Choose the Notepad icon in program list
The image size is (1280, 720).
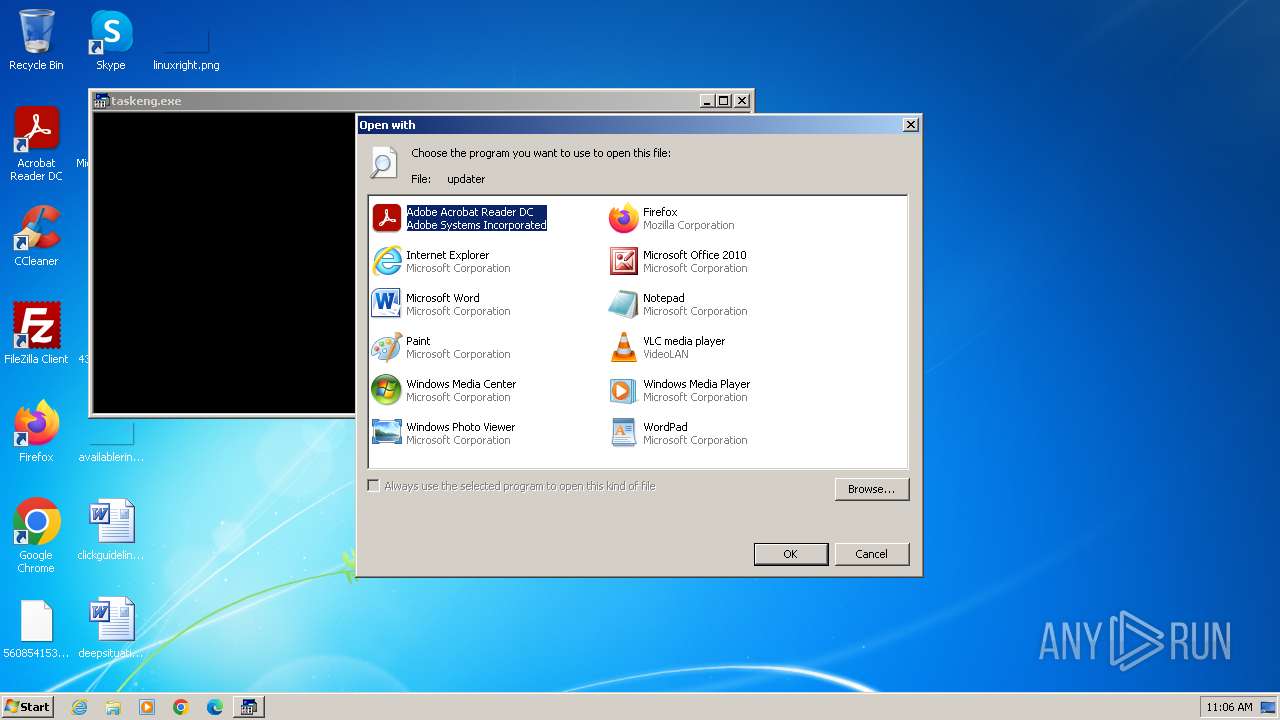point(623,304)
